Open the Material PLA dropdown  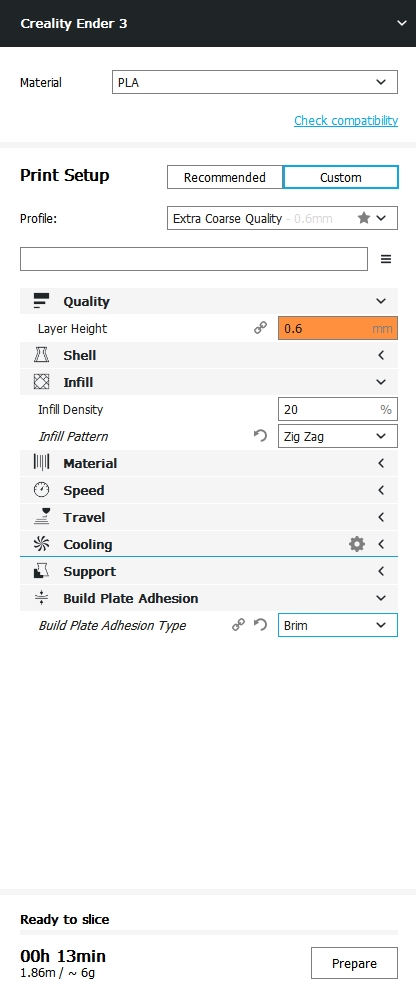[255, 82]
